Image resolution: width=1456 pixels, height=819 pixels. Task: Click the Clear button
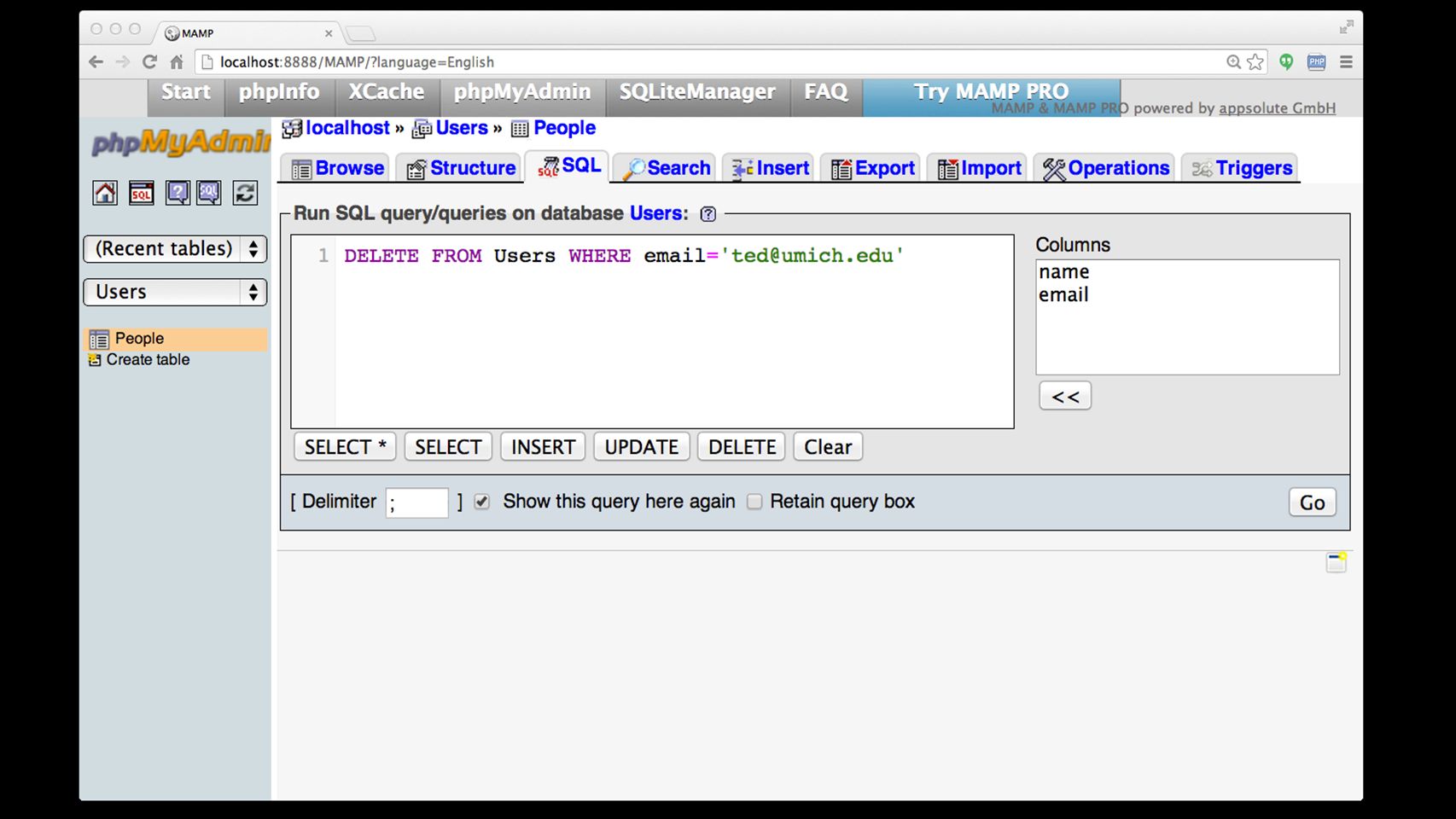click(828, 447)
